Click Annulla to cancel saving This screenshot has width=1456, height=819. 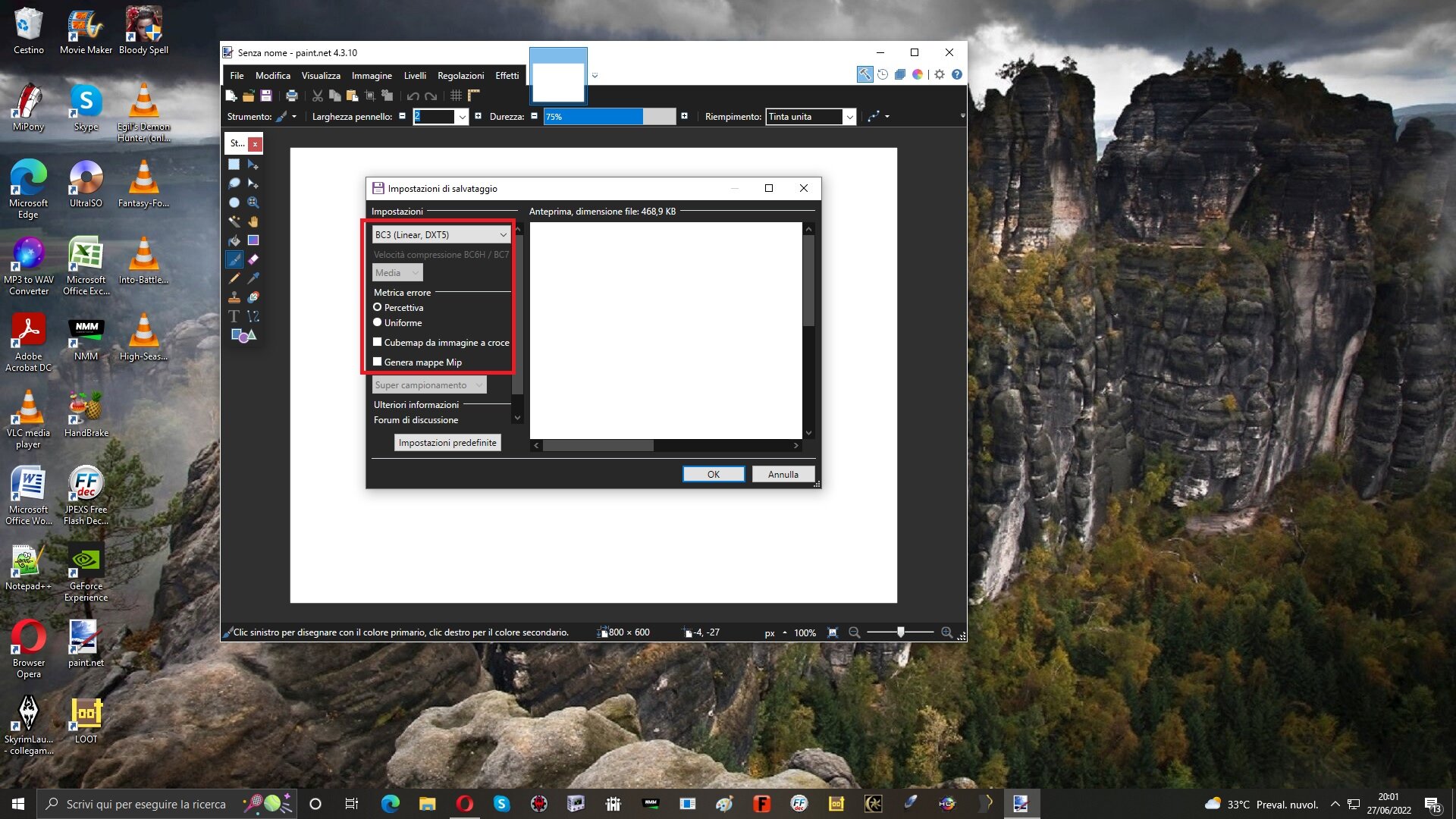tap(783, 474)
